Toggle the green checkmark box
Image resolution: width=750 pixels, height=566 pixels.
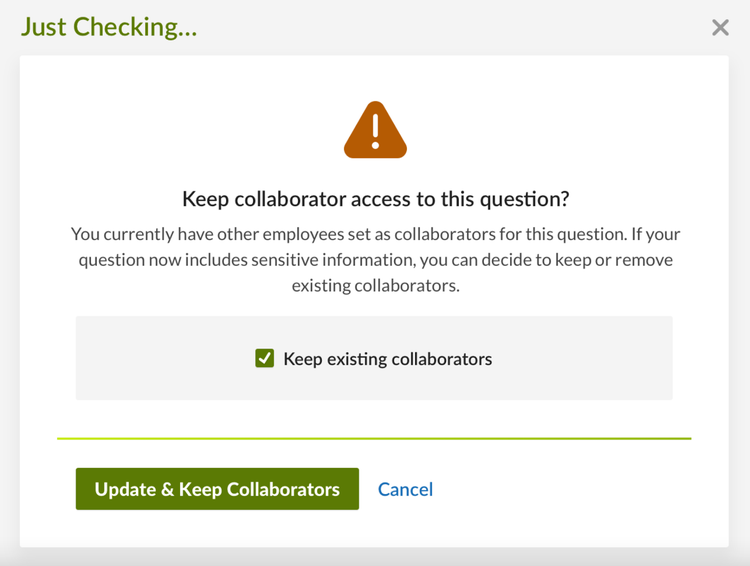click(x=265, y=358)
